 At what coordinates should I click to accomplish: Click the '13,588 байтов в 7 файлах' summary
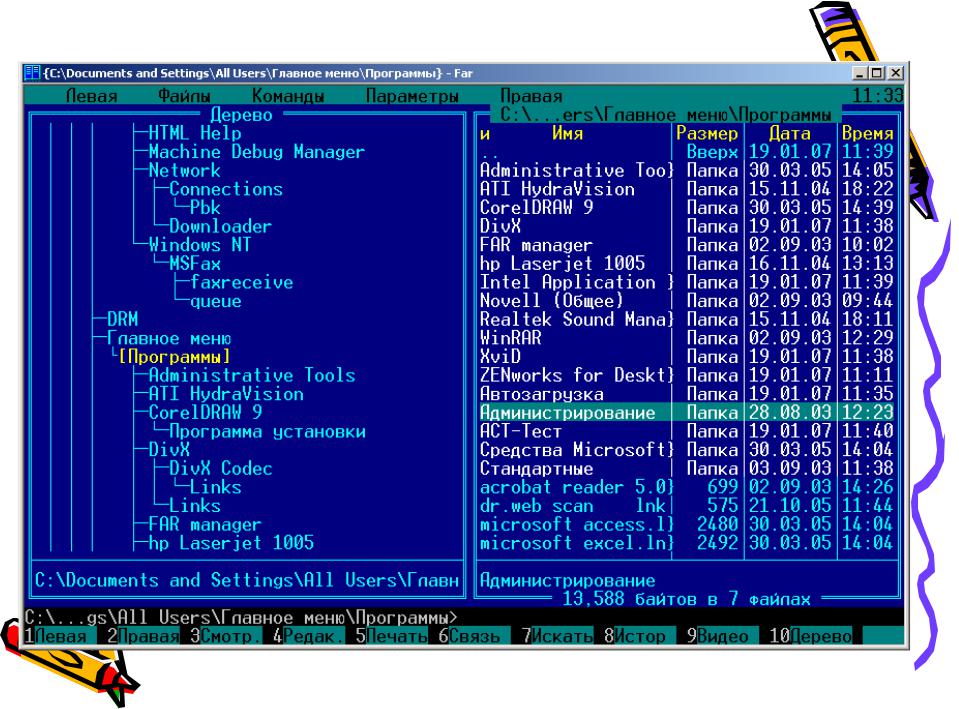point(686,599)
